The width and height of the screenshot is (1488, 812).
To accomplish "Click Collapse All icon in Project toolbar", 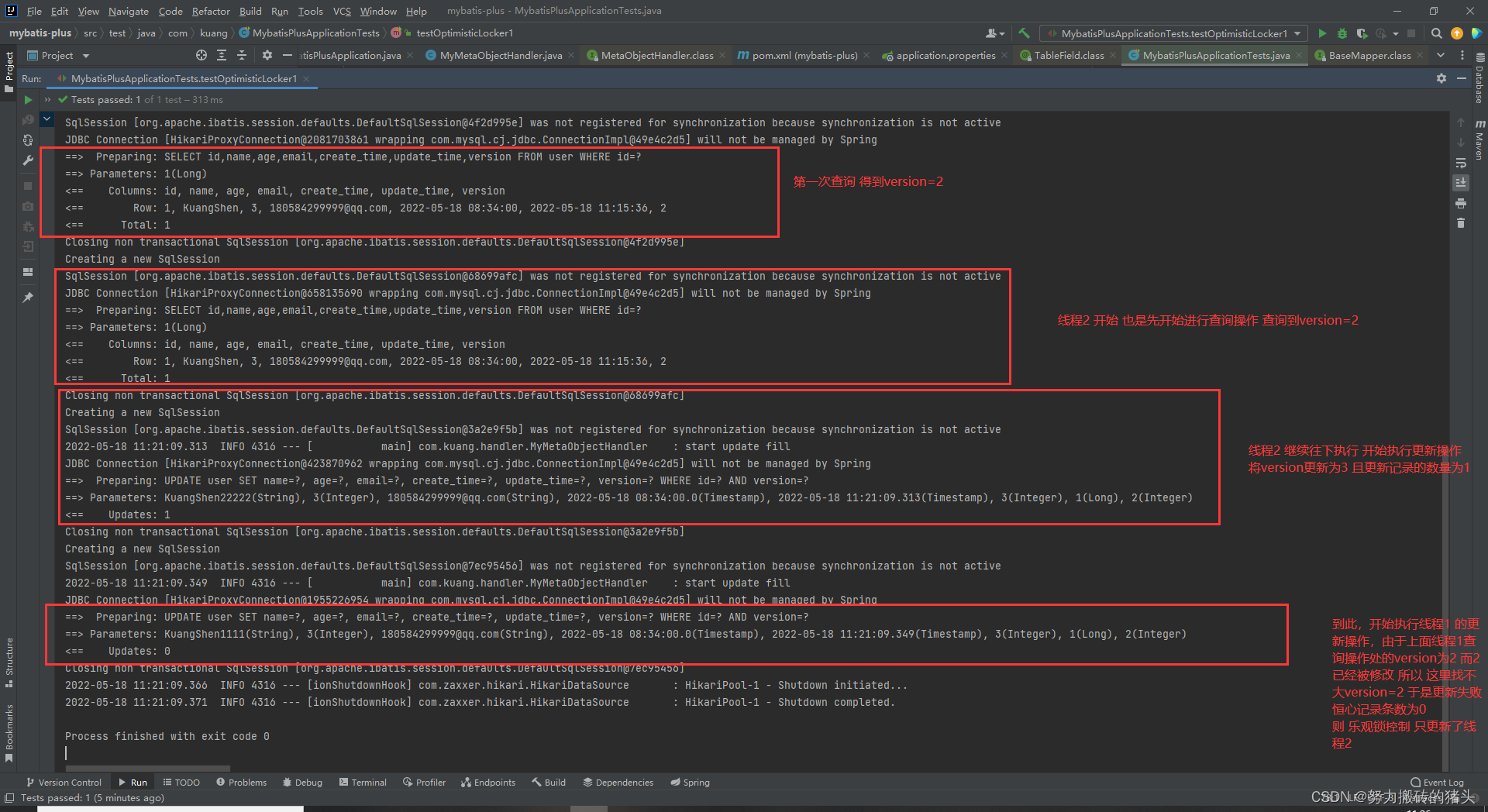I will tap(242, 55).
